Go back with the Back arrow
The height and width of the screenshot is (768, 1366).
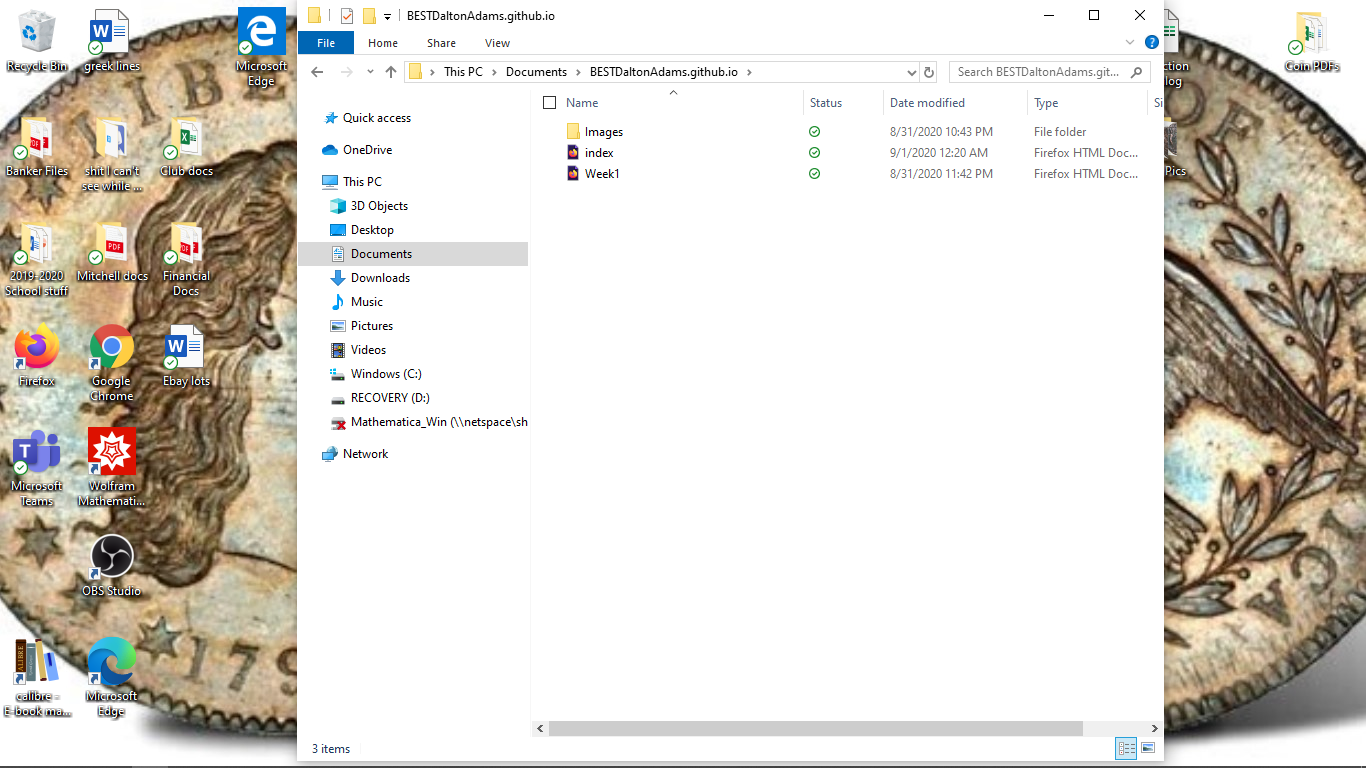(x=317, y=72)
